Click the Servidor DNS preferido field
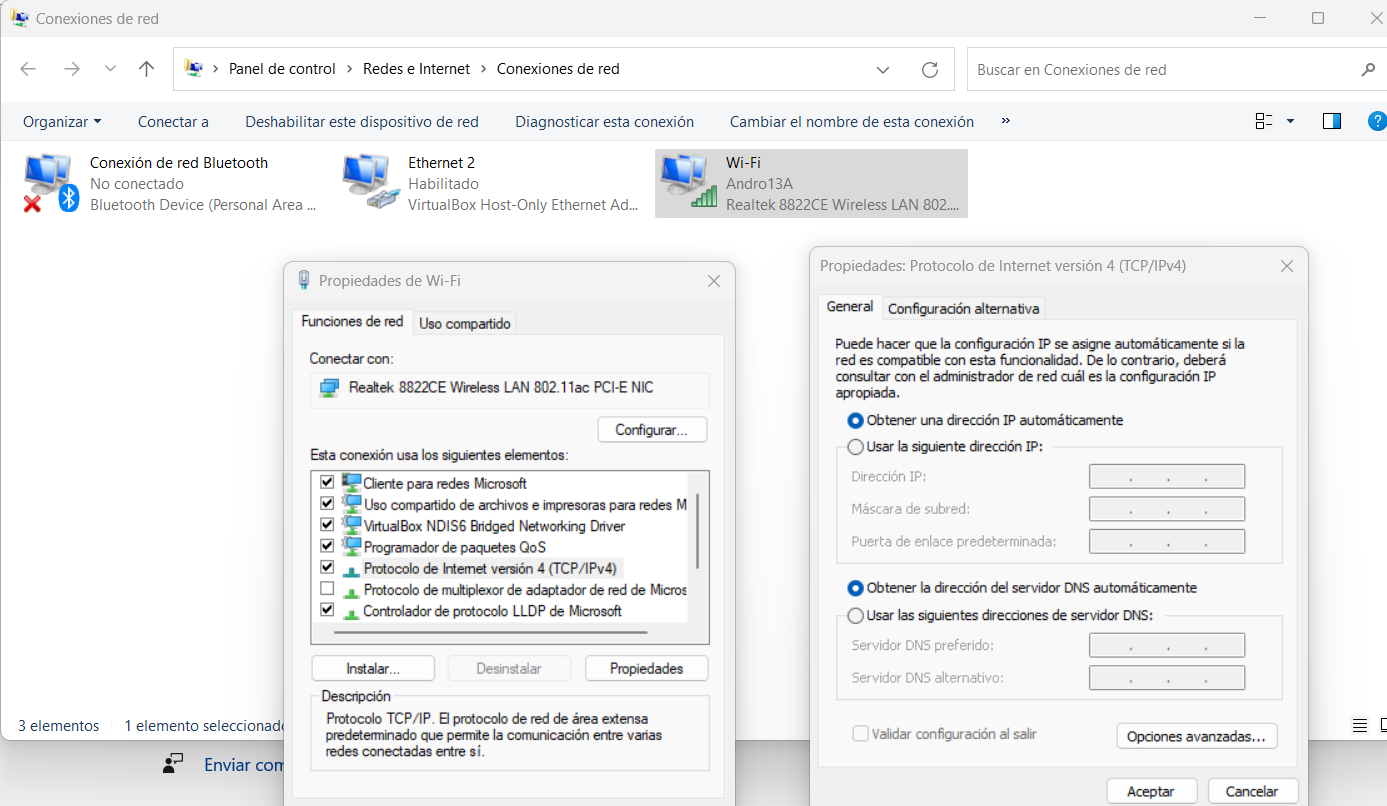1387x806 pixels. point(1167,645)
